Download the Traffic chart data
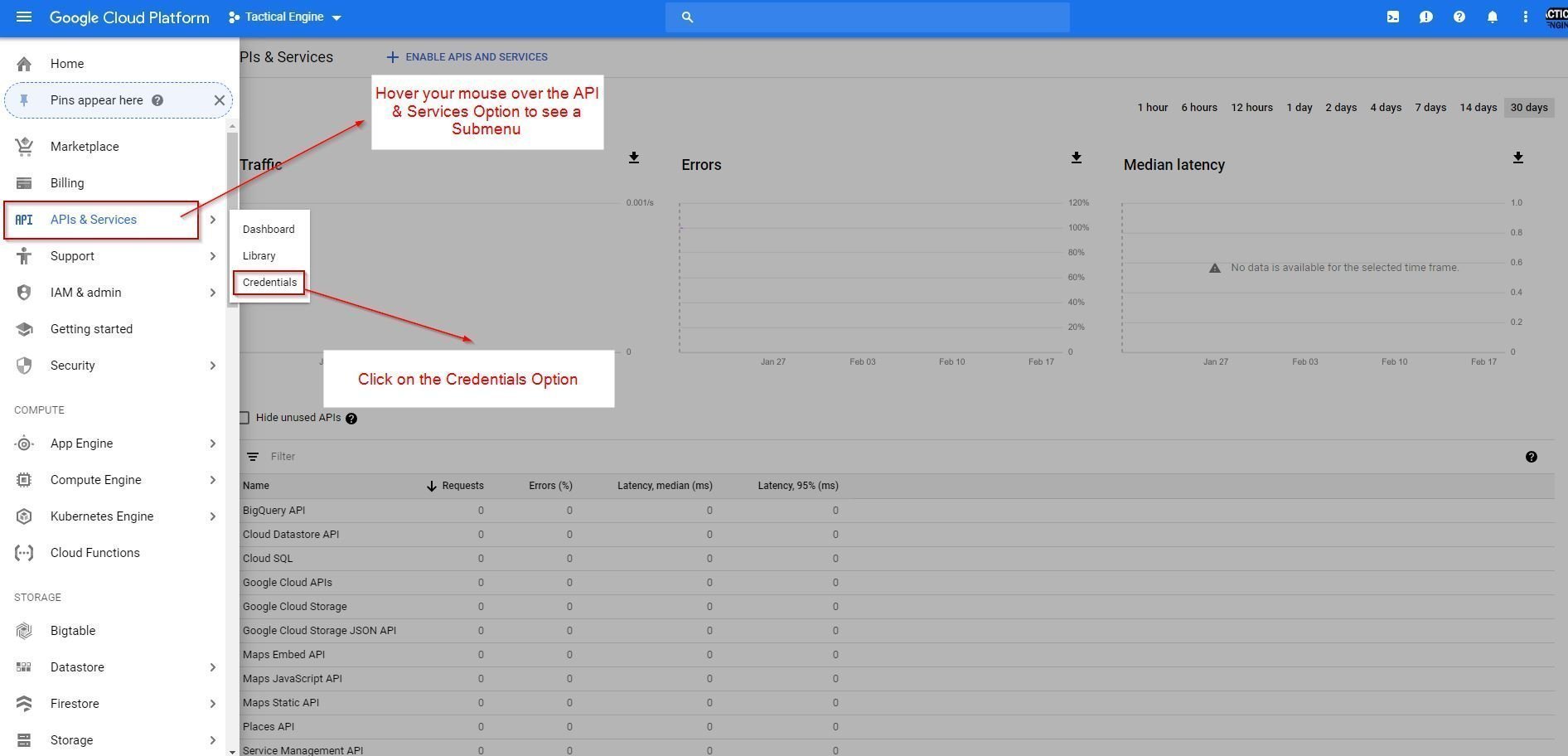Image resolution: width=1568 pixels, height=756 pixels. 634,157
